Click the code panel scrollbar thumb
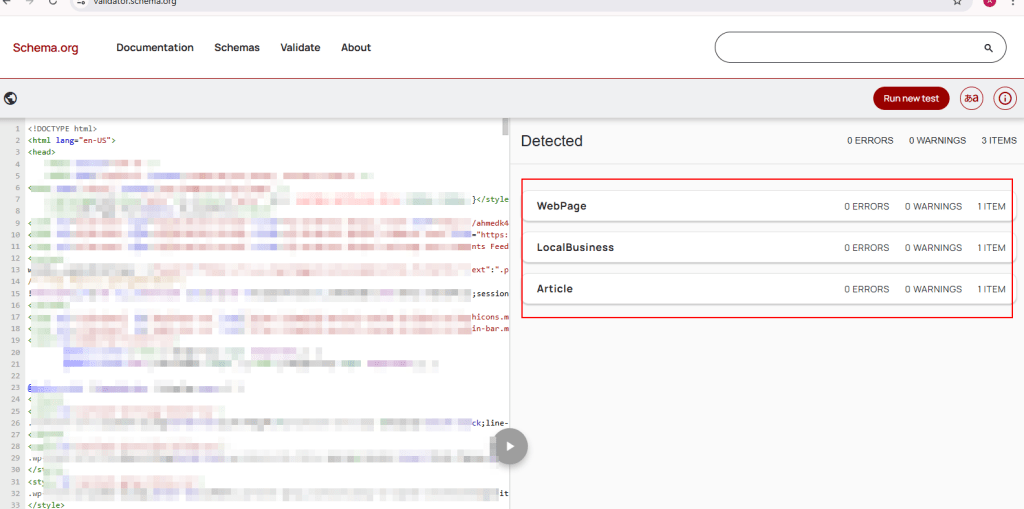 505,126
